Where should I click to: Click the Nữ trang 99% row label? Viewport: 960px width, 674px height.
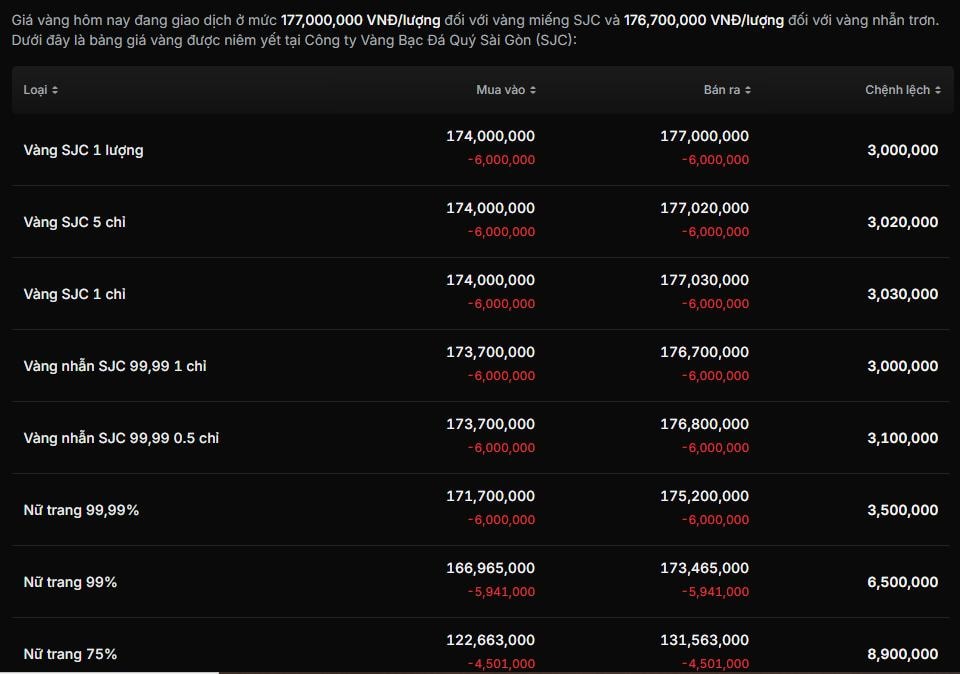click(x=70, y=582)
